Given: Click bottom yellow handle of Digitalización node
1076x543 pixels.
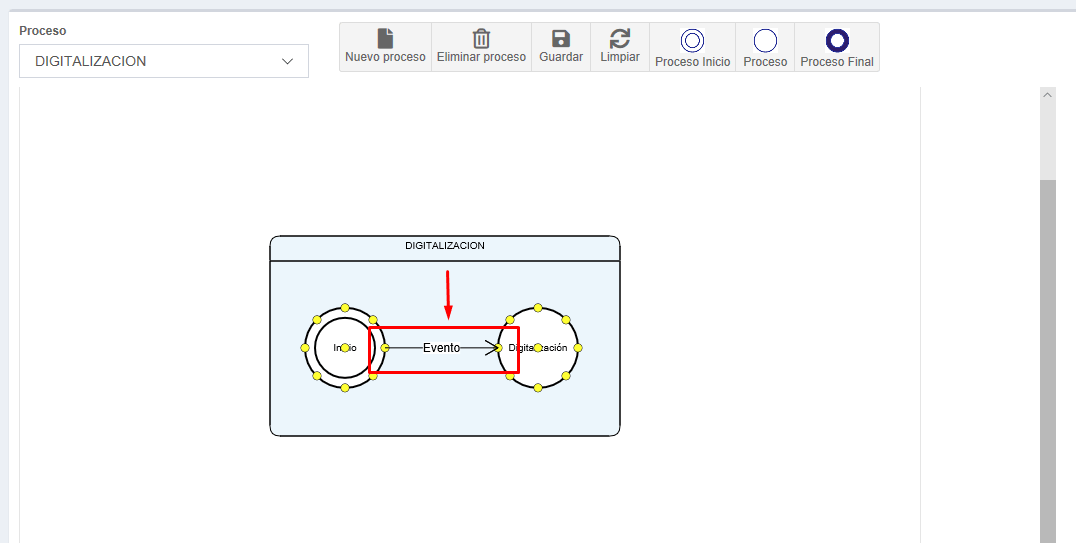Looking at the screenshot, I should tap(538, 388).
